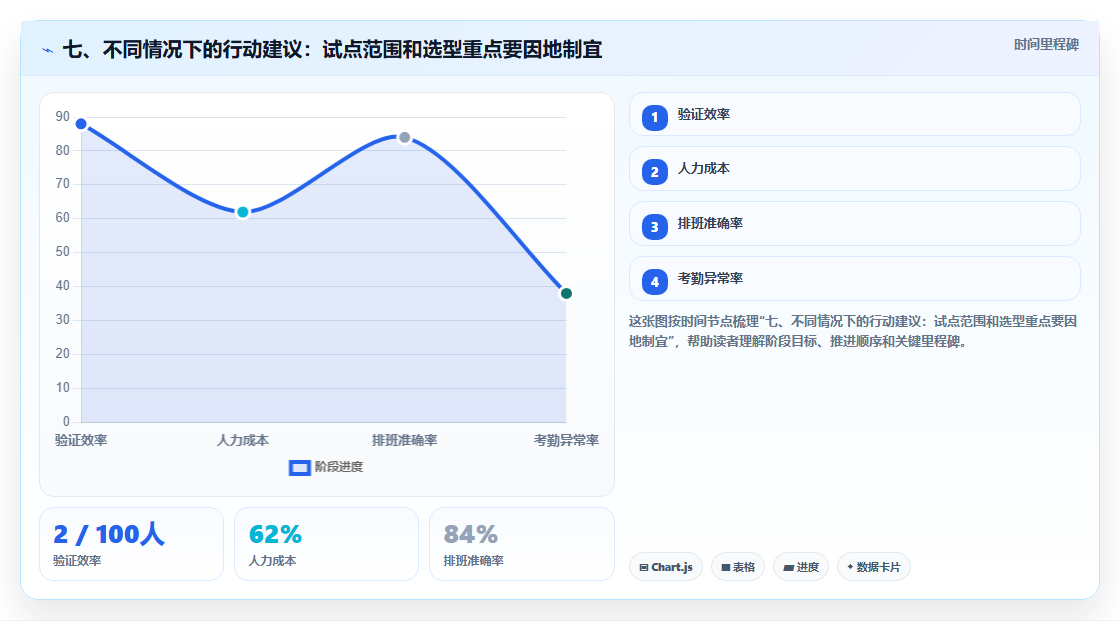
Task: Open the 排班准确率 list item
Action: 854,224
